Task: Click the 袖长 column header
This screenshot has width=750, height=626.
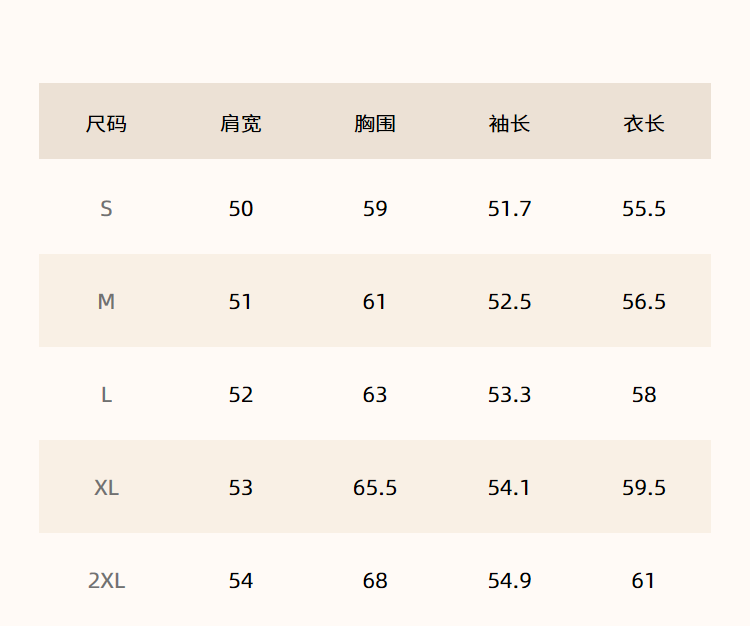Action: pos(509,124)
